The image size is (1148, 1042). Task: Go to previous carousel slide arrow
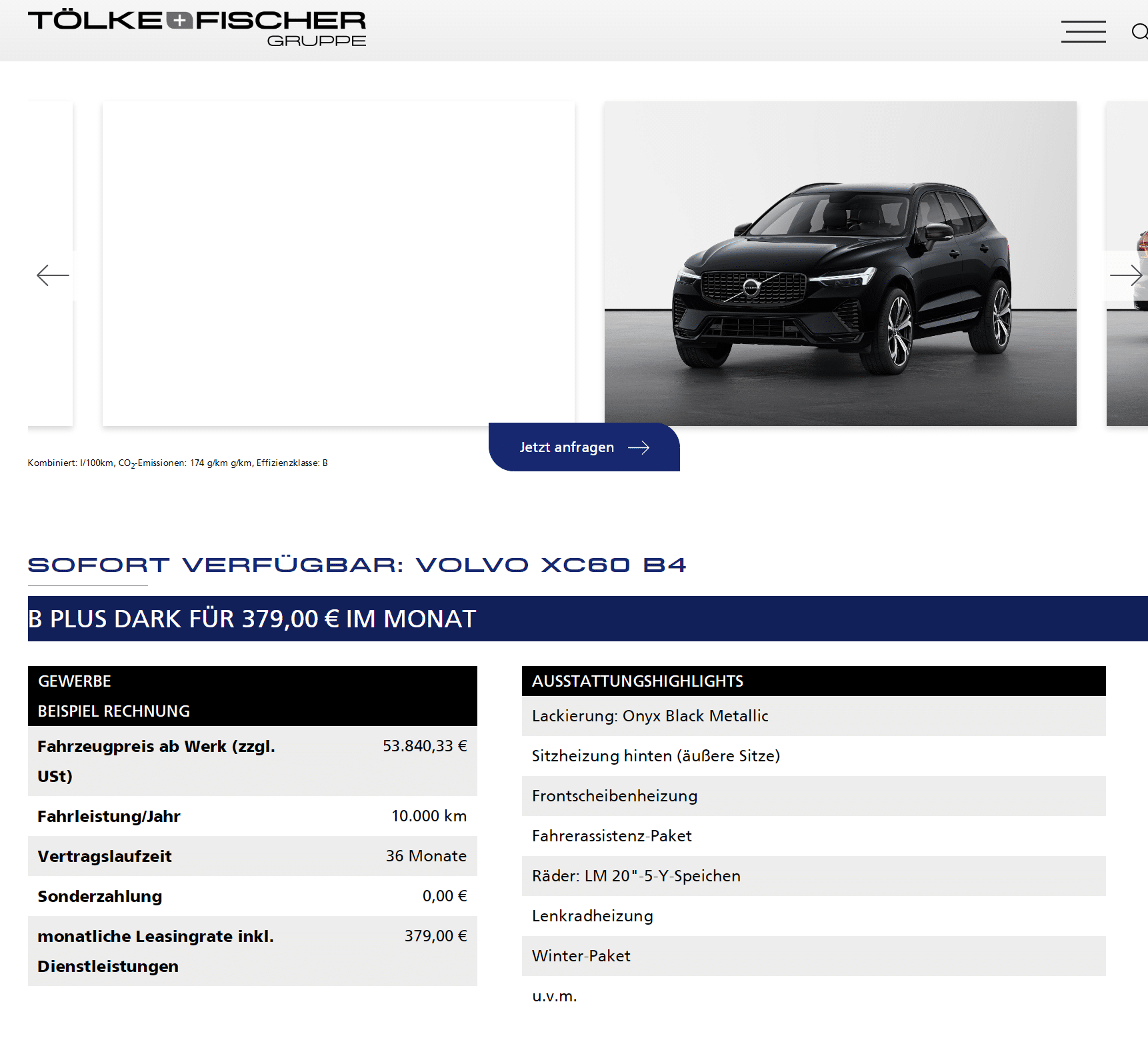tap(53, 275)
